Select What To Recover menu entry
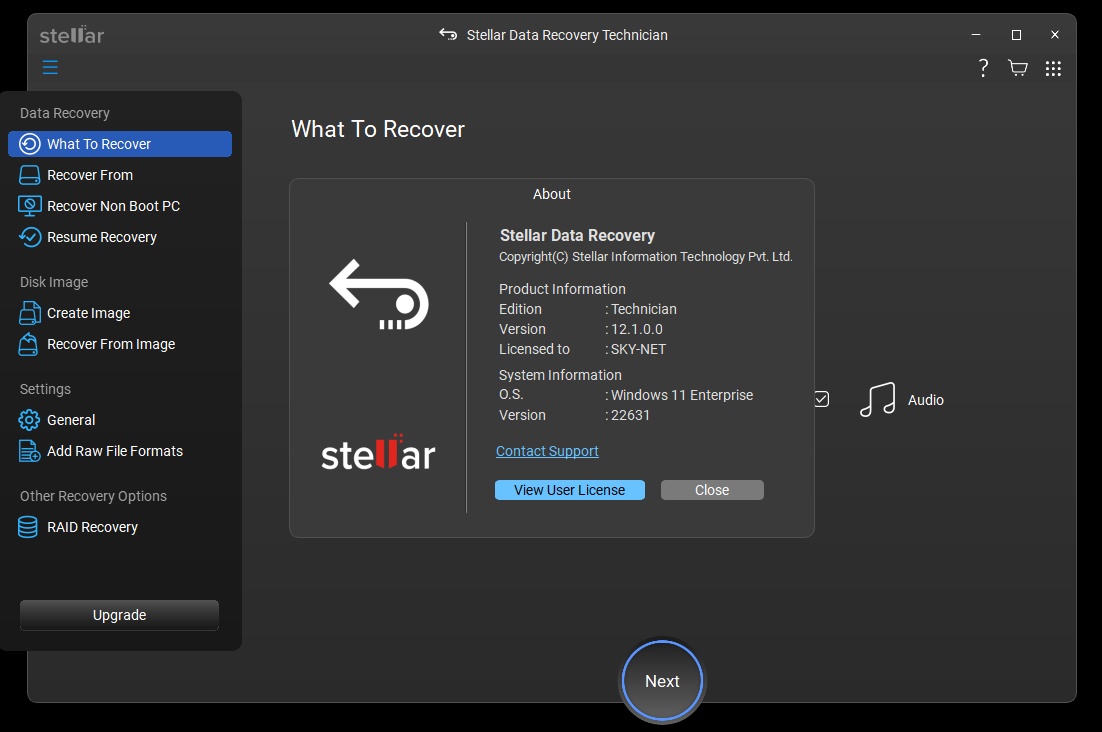This screenshot has height=732, width=1102. [x=120, y=144]
